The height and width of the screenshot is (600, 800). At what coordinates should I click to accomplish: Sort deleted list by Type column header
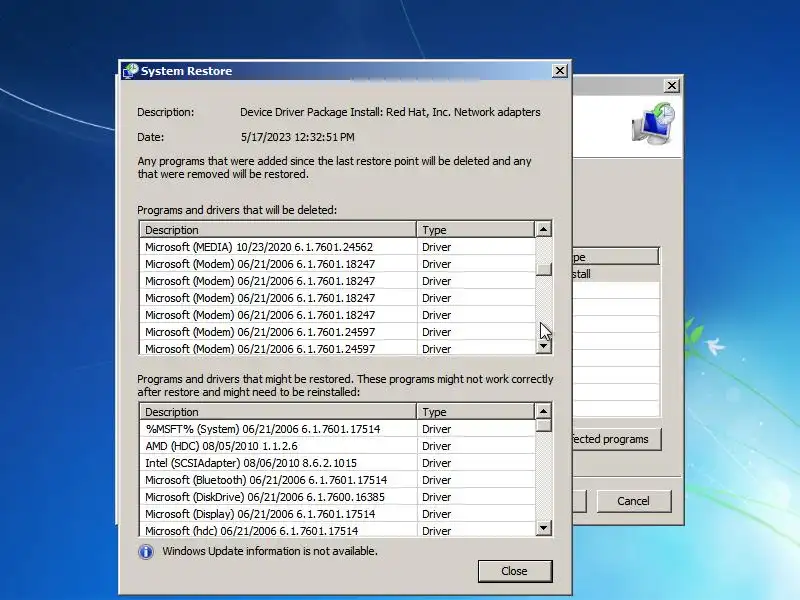tap(476, 230)
